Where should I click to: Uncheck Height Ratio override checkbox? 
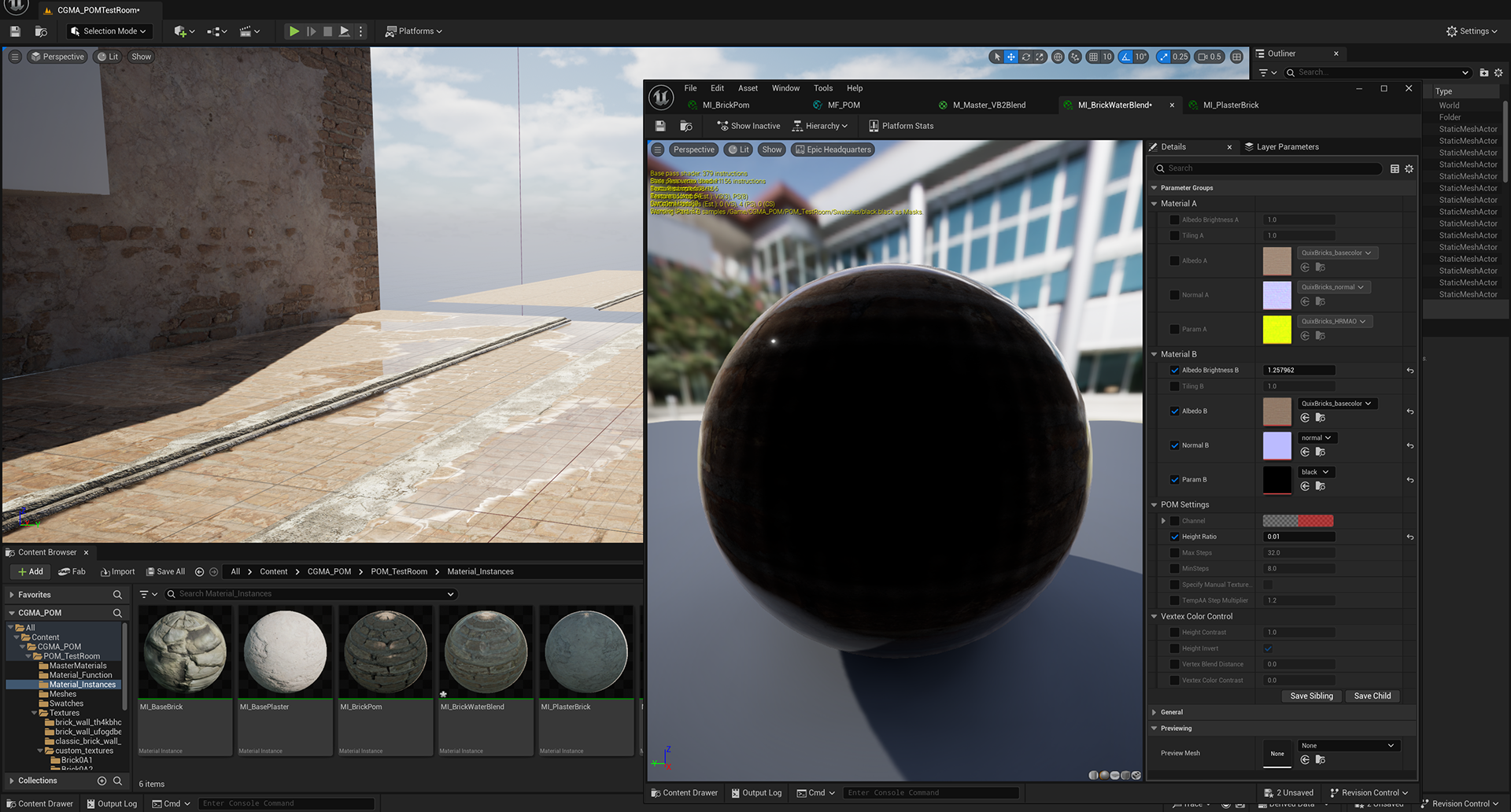coord(1175,537)
